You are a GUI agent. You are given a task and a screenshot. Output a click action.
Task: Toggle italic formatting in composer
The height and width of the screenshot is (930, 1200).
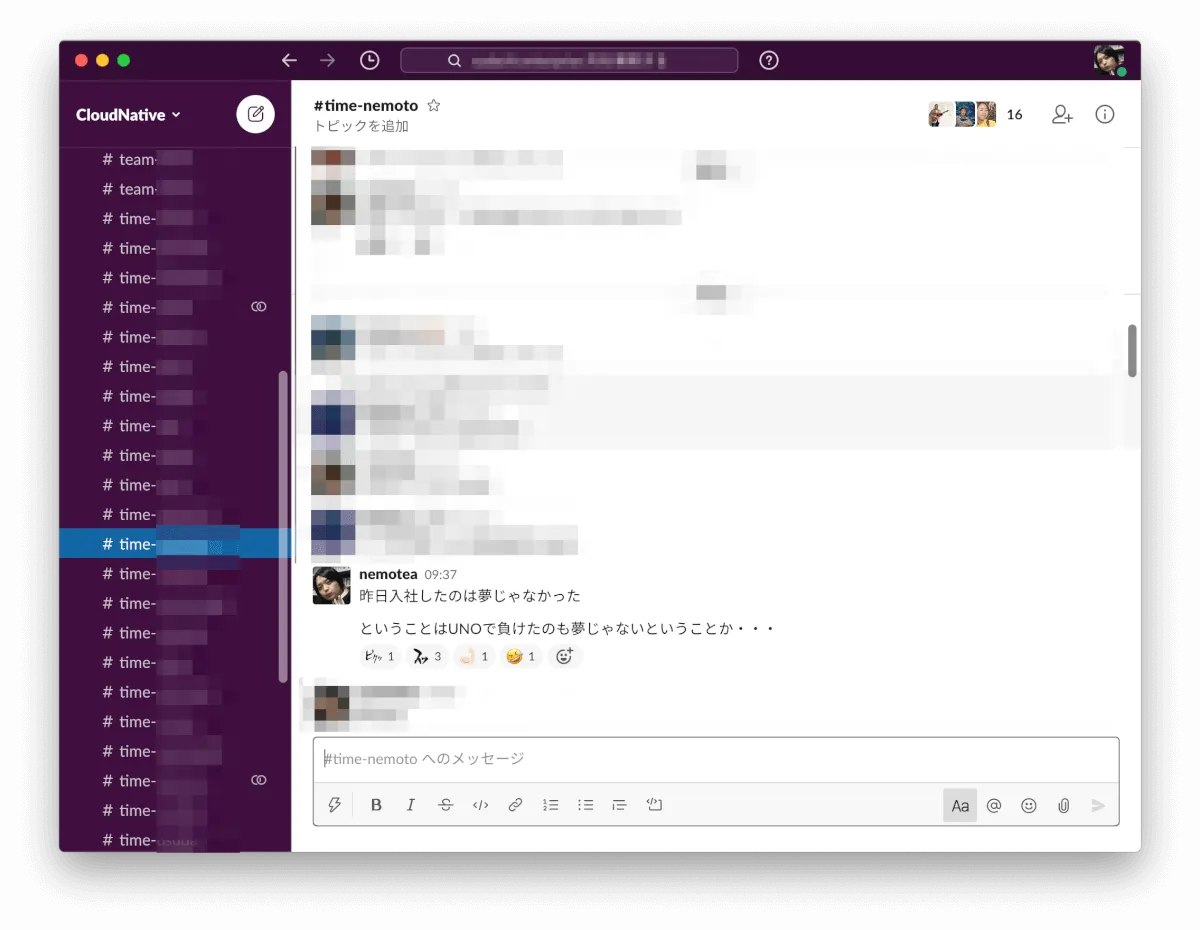[x=410, y=805]
